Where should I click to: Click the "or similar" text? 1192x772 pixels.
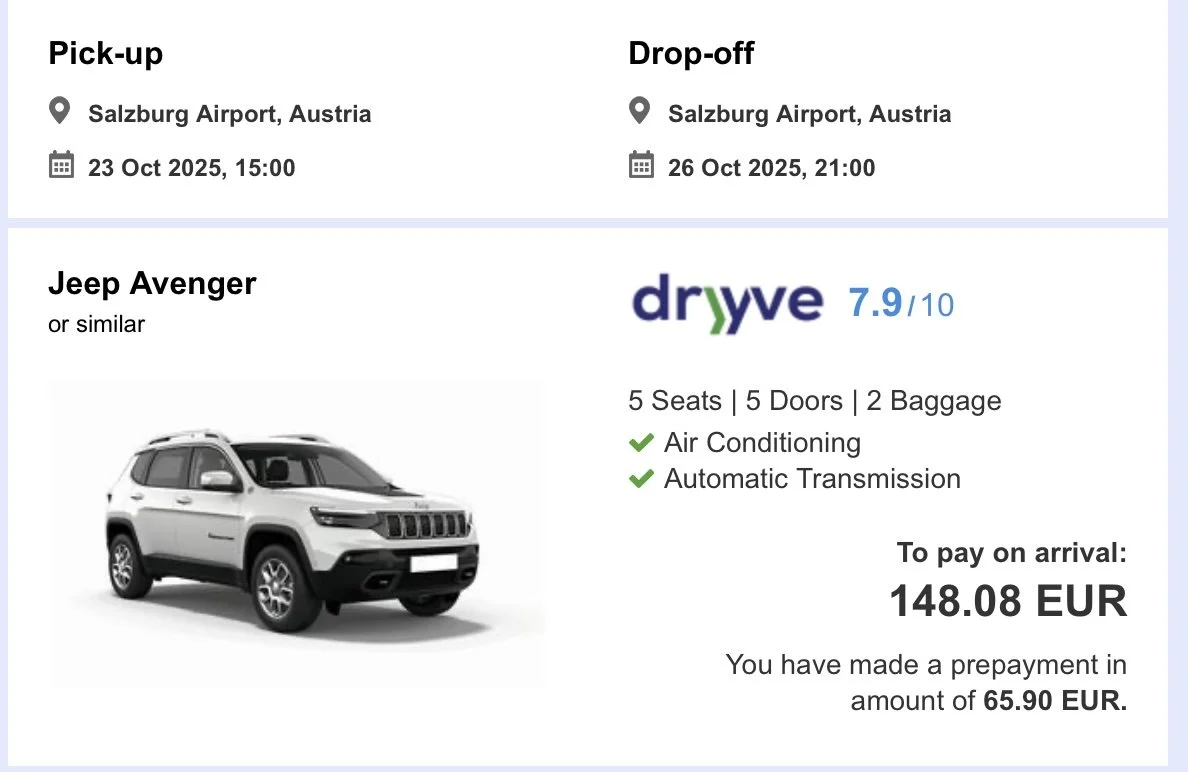point(97,324)
